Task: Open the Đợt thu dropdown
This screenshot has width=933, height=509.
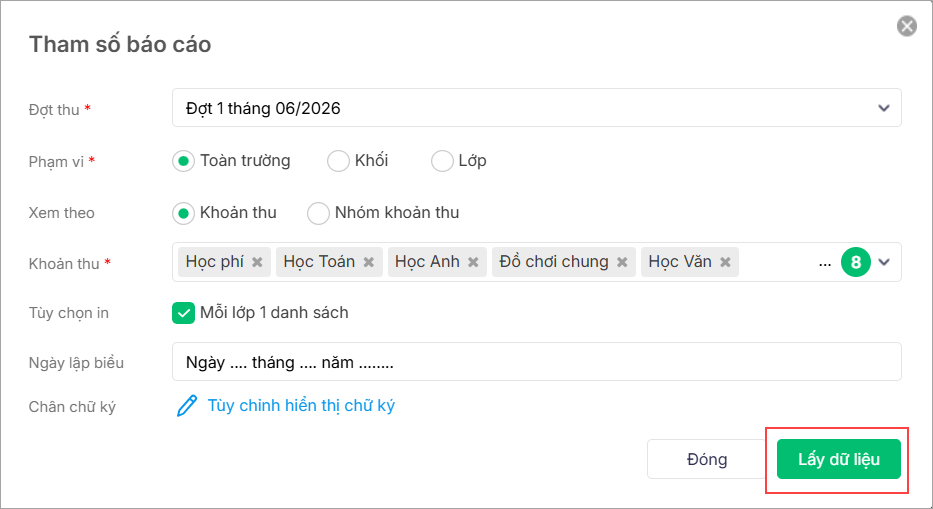Action: tap(536, 108)
